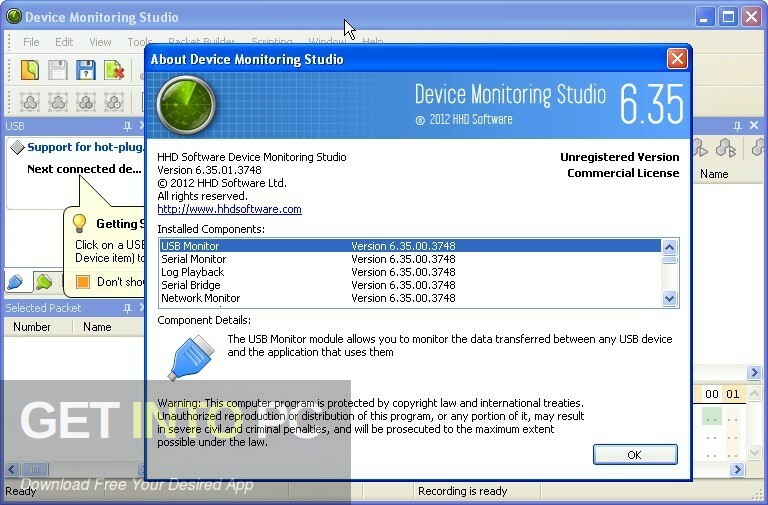Click Recording is ready status bar text
Screen dimensions: 768x505
click(462, 491)
